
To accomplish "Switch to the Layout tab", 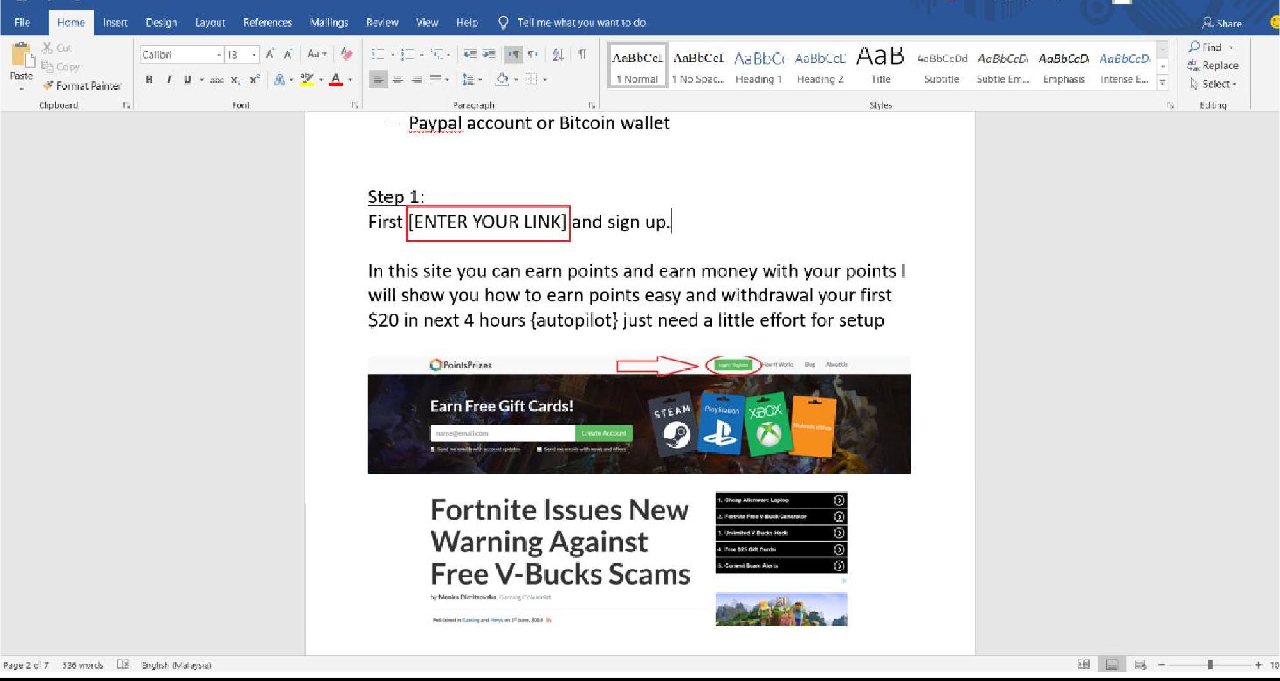I will pyautogui.click(x=210, y=22).
